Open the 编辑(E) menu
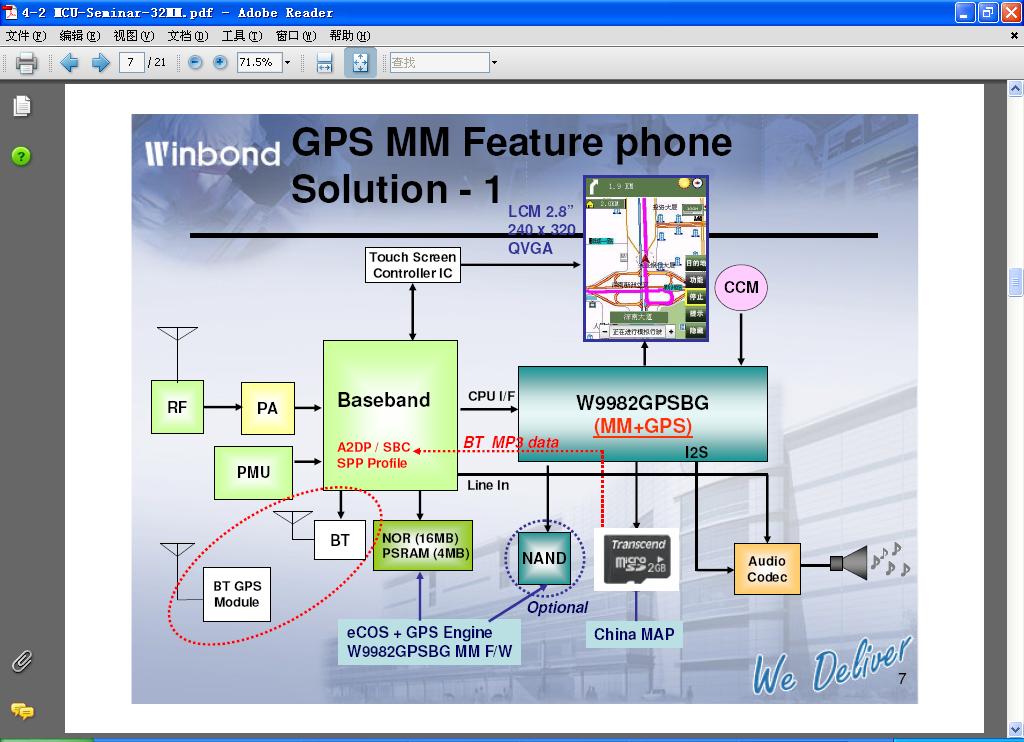The height and width of the screenshot is (742, 1024). coord(80,36)
